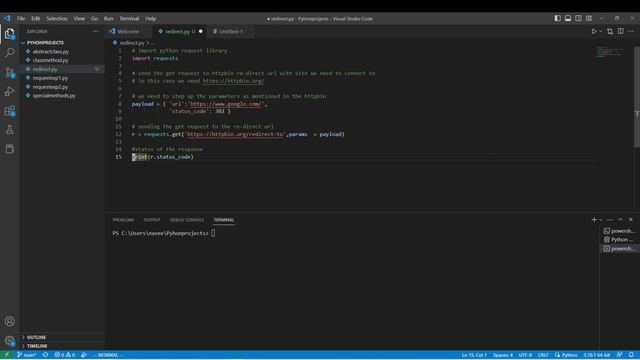Open the Run menu

click(x=108, y=18)
